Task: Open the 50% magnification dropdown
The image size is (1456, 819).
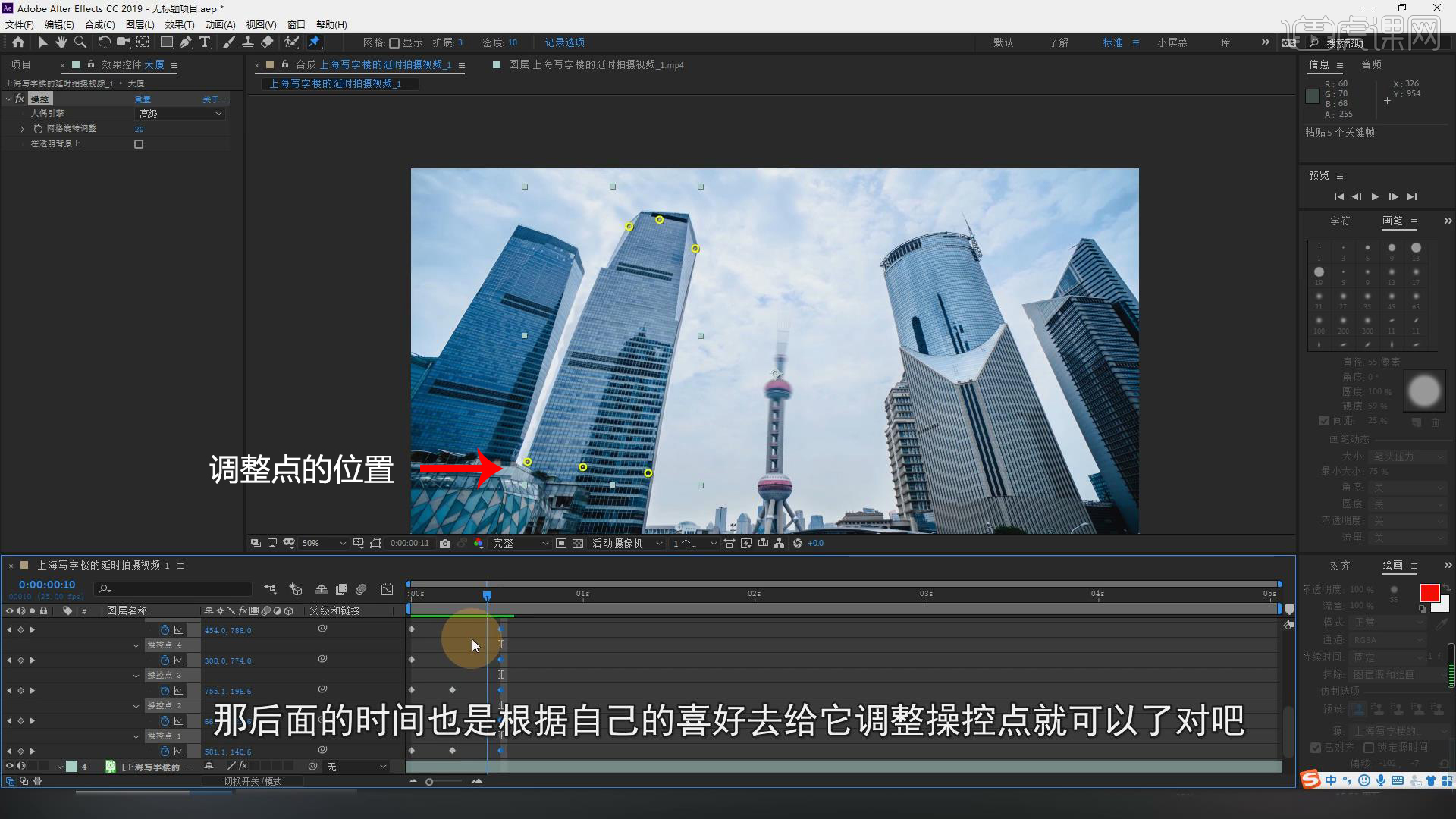Action: [x=324, y=544]
